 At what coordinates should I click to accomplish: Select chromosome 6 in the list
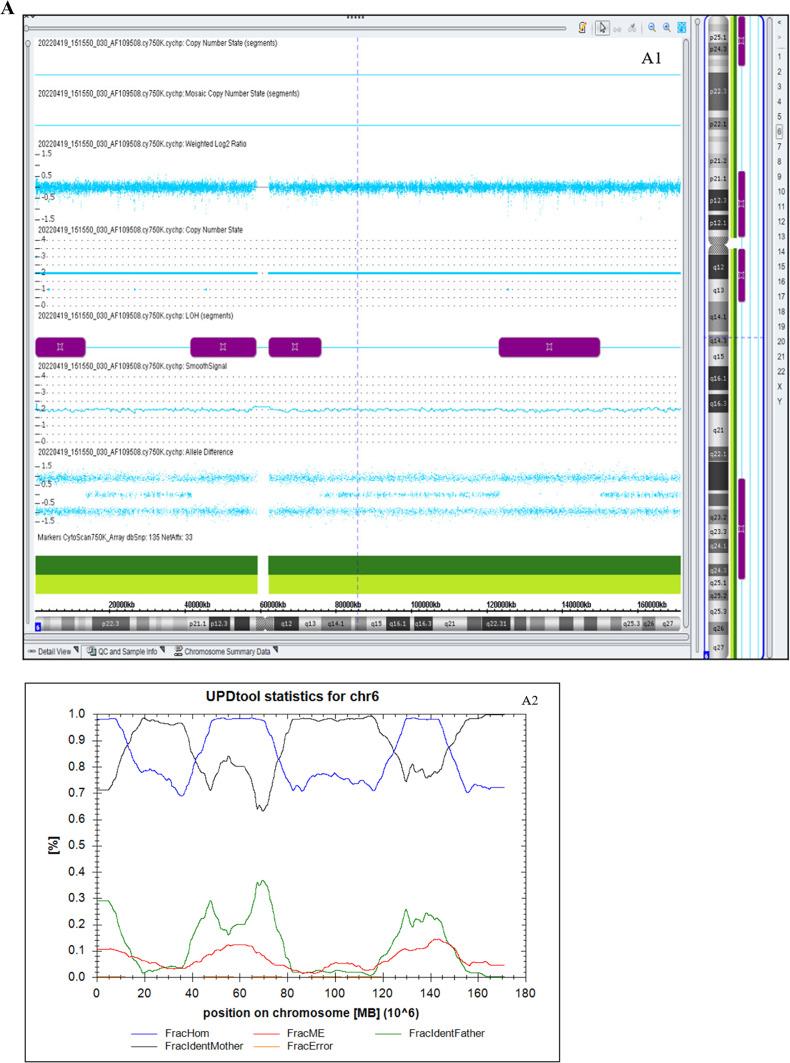tap(779, 131)
